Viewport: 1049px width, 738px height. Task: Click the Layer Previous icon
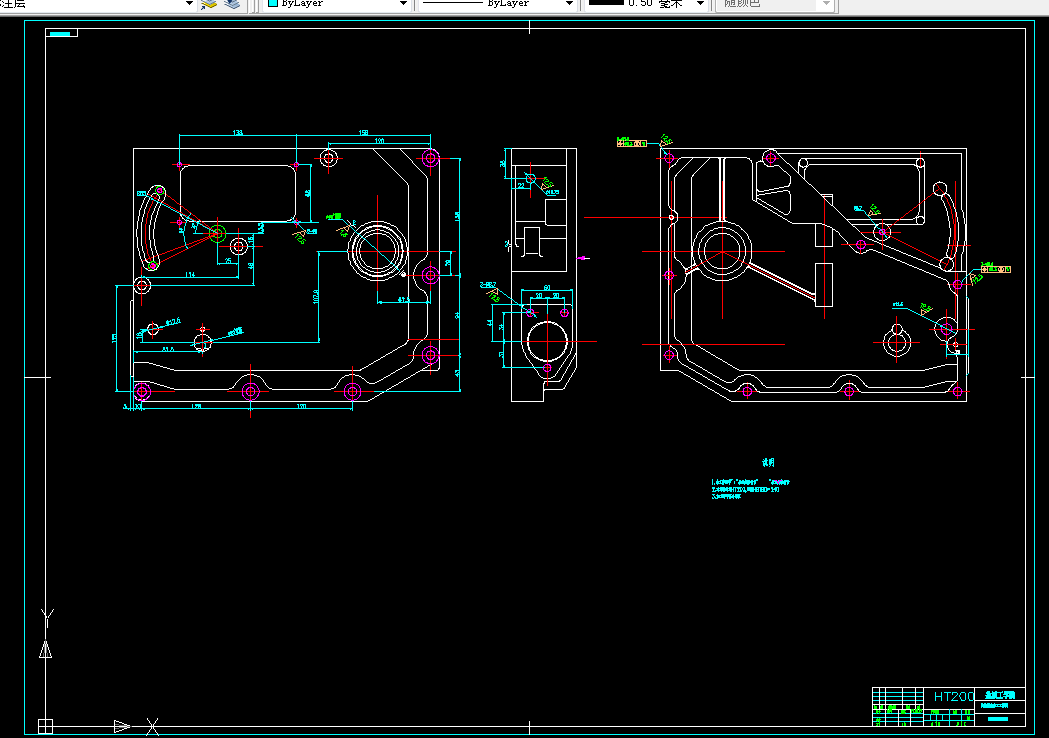pos(231,4)
